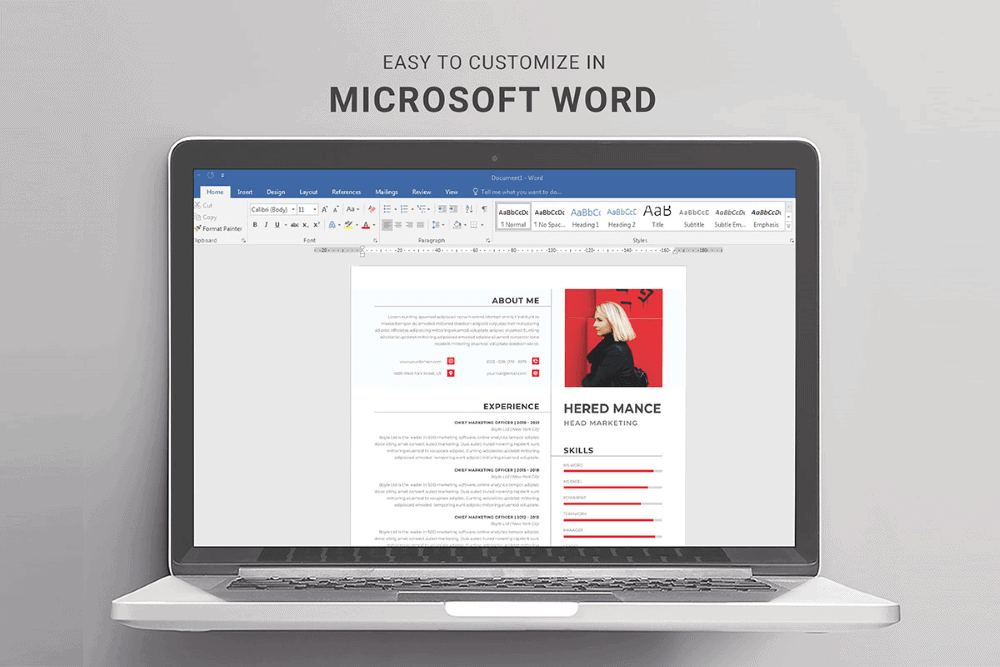This screenshot has height=667, width=1000.
Task: Align text right
Action: [409, 224]
